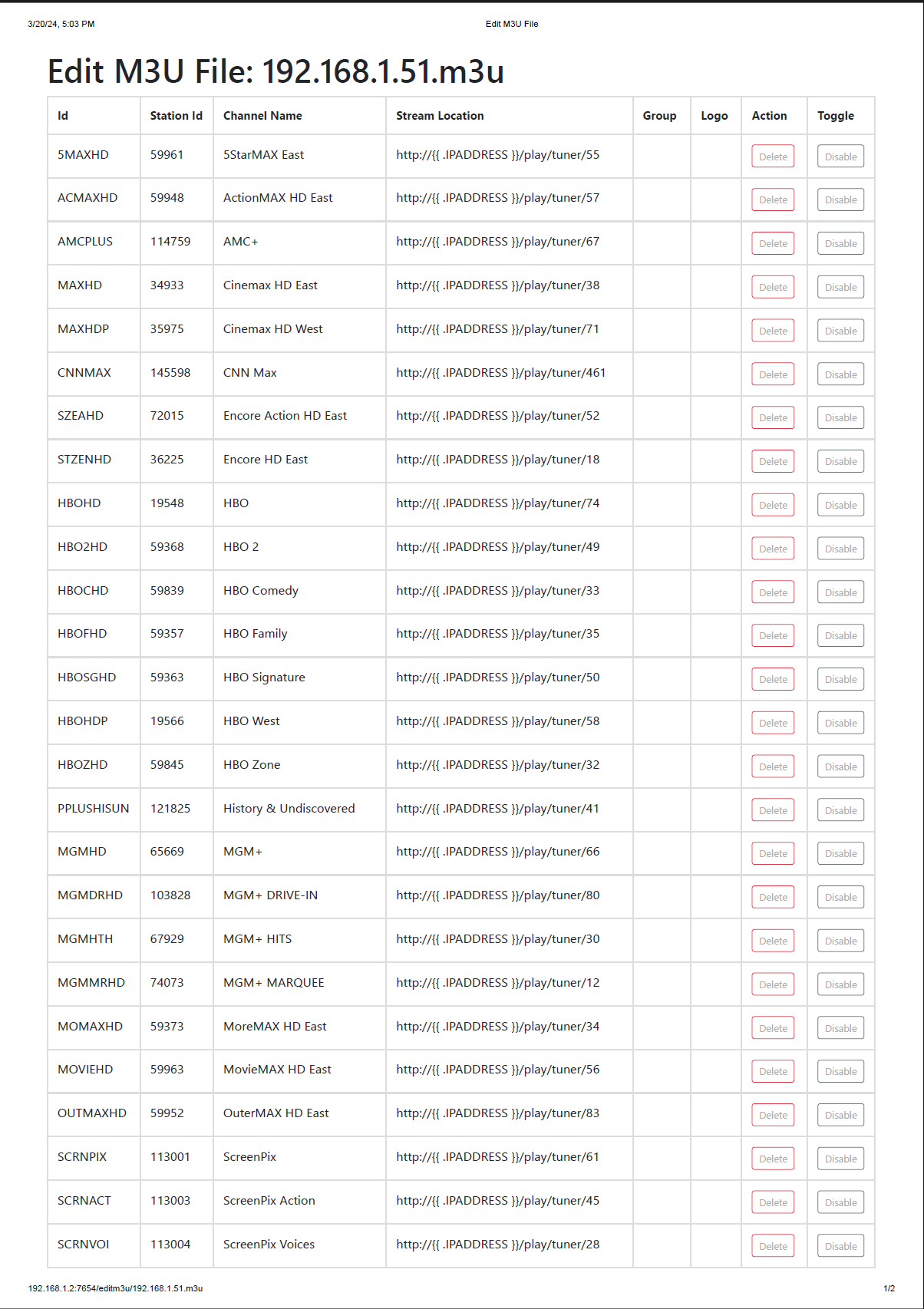Image resolution: width=924 pixels, height=1309 pixels.
Task: Disable the ScreenPix Action channel
Action: point(840,1202)
